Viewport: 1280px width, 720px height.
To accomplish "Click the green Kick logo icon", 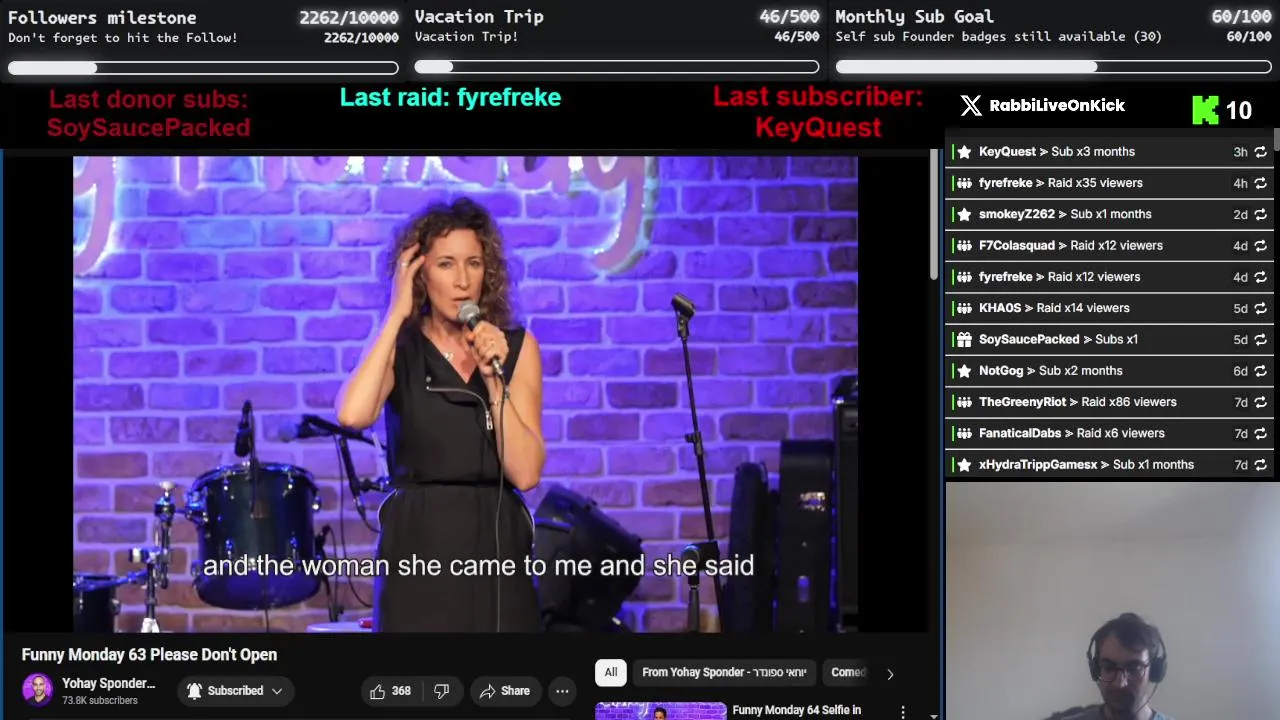I will coord(1205,110).
